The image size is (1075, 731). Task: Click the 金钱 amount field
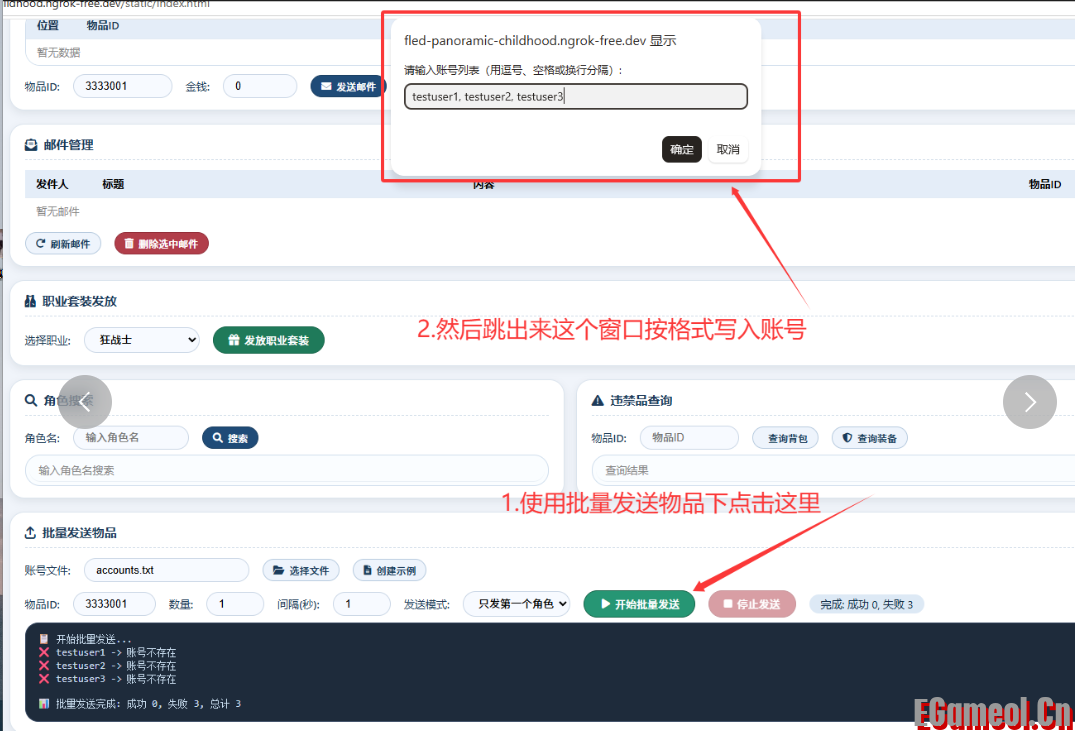pos(260,86)
